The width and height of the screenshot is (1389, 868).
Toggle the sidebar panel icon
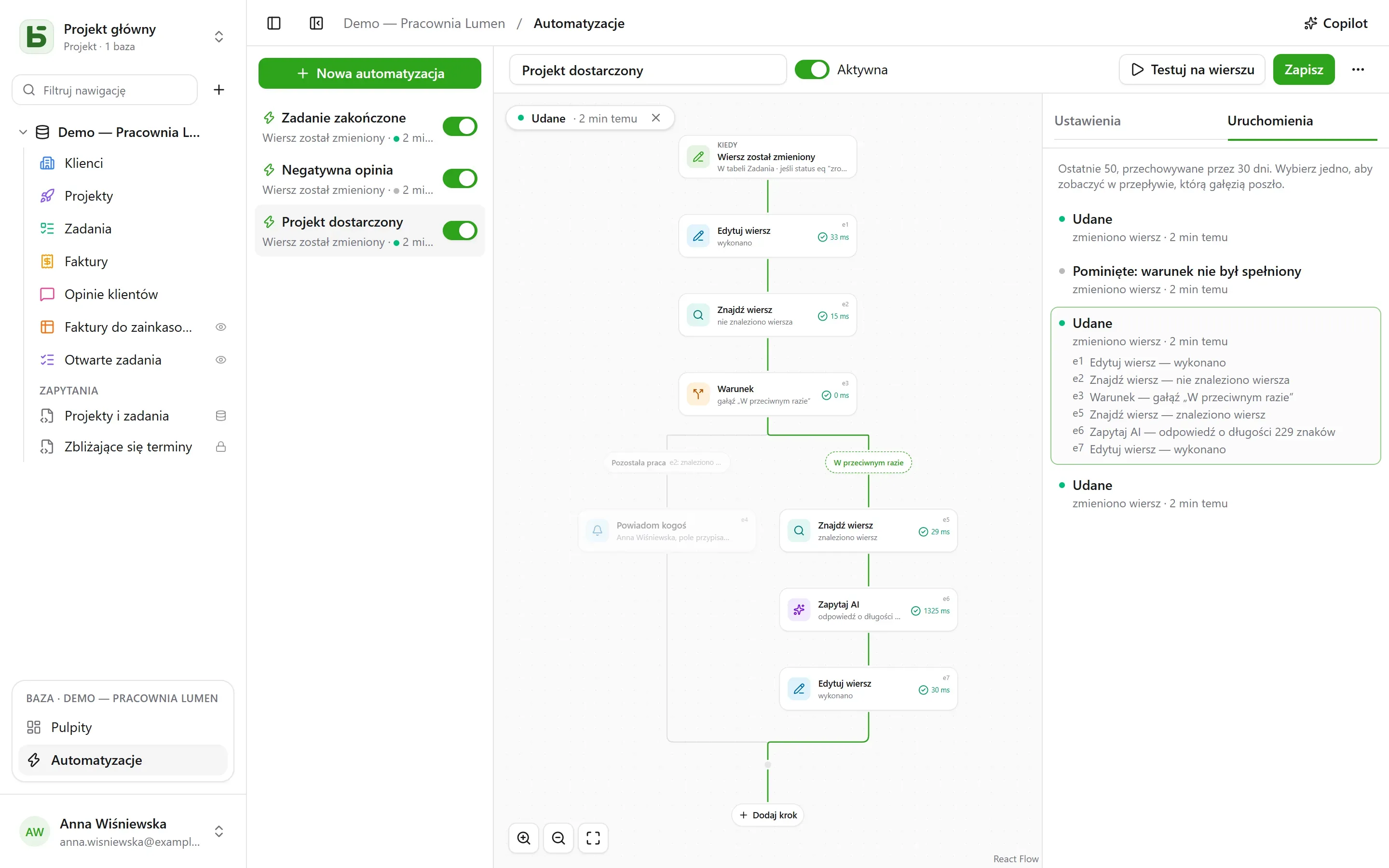[x=274, y=24]
